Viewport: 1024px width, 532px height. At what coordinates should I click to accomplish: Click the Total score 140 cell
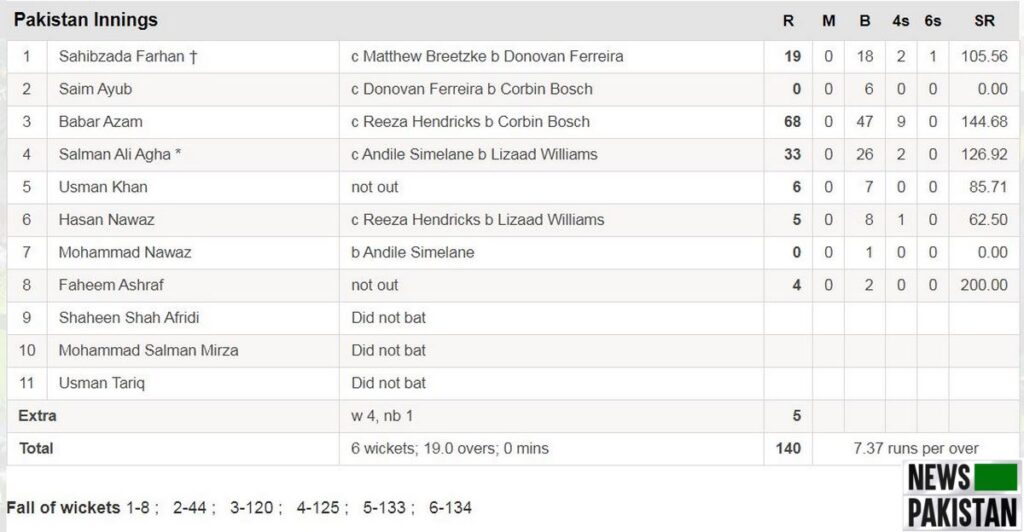coord(788,449)
